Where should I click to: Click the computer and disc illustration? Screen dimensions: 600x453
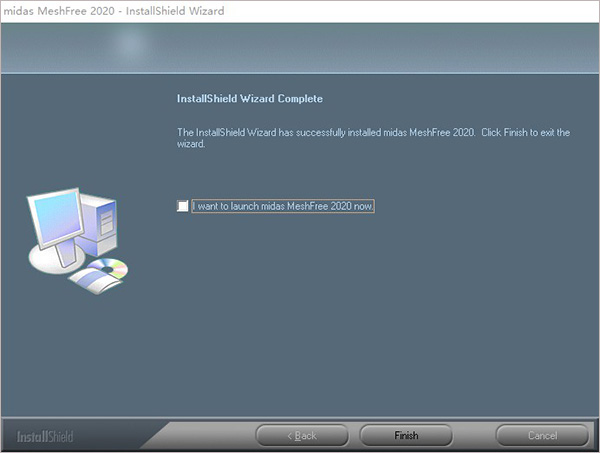point(78,241)
